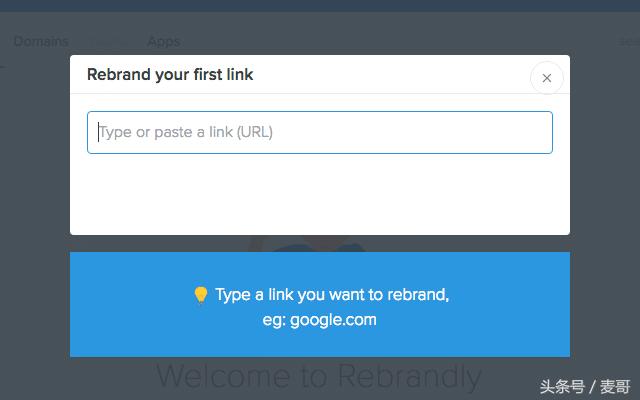Click the Type a link tip text
The image size is (640, 400).
(x=332, y=295)
